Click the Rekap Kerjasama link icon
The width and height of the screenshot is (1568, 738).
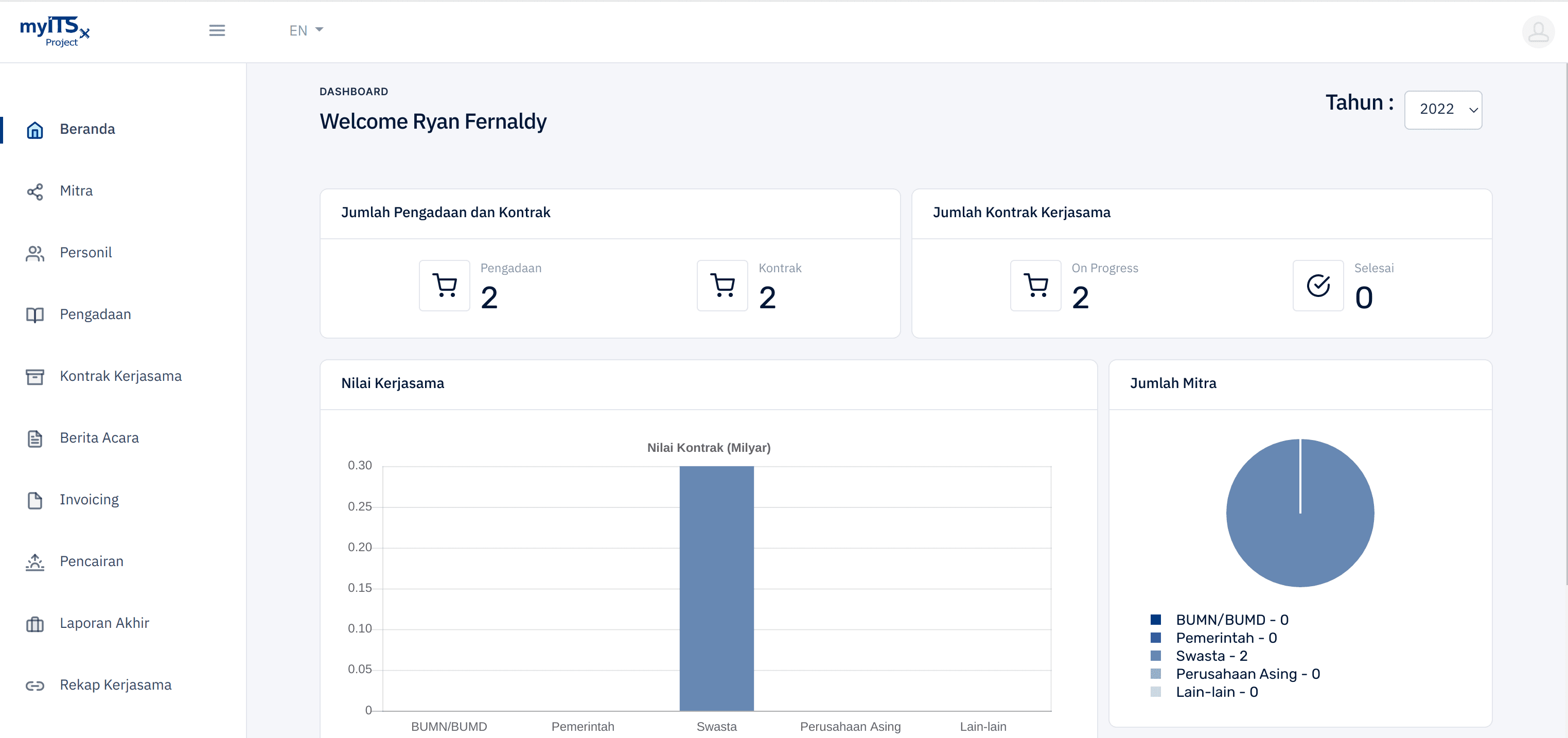[34, 686]
